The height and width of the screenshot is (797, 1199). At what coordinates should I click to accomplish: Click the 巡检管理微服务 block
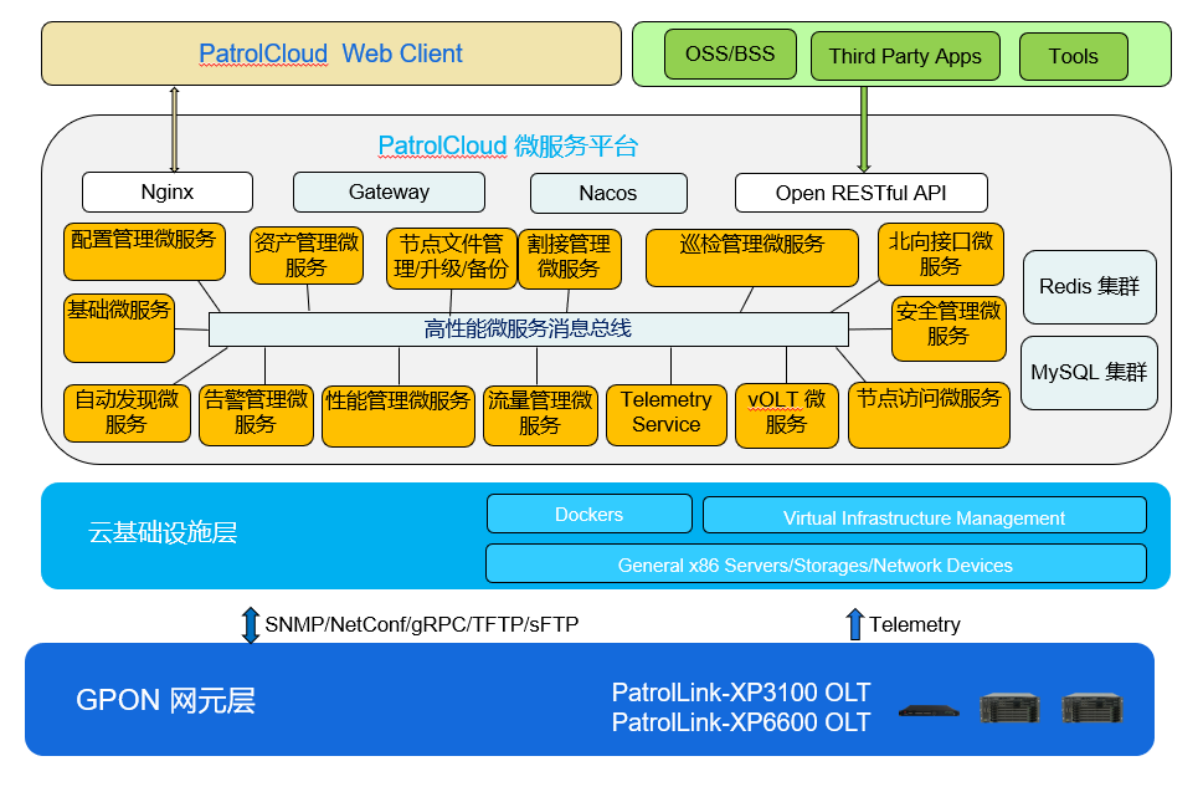click(752, 258)
